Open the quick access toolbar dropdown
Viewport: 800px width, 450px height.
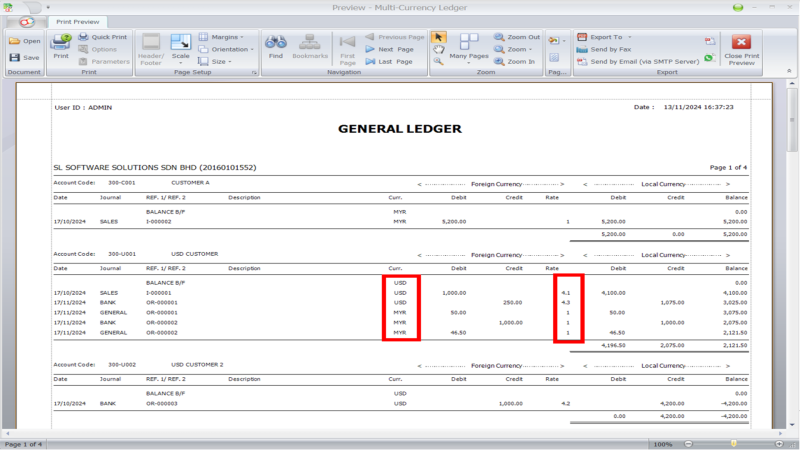pos(48,8)
